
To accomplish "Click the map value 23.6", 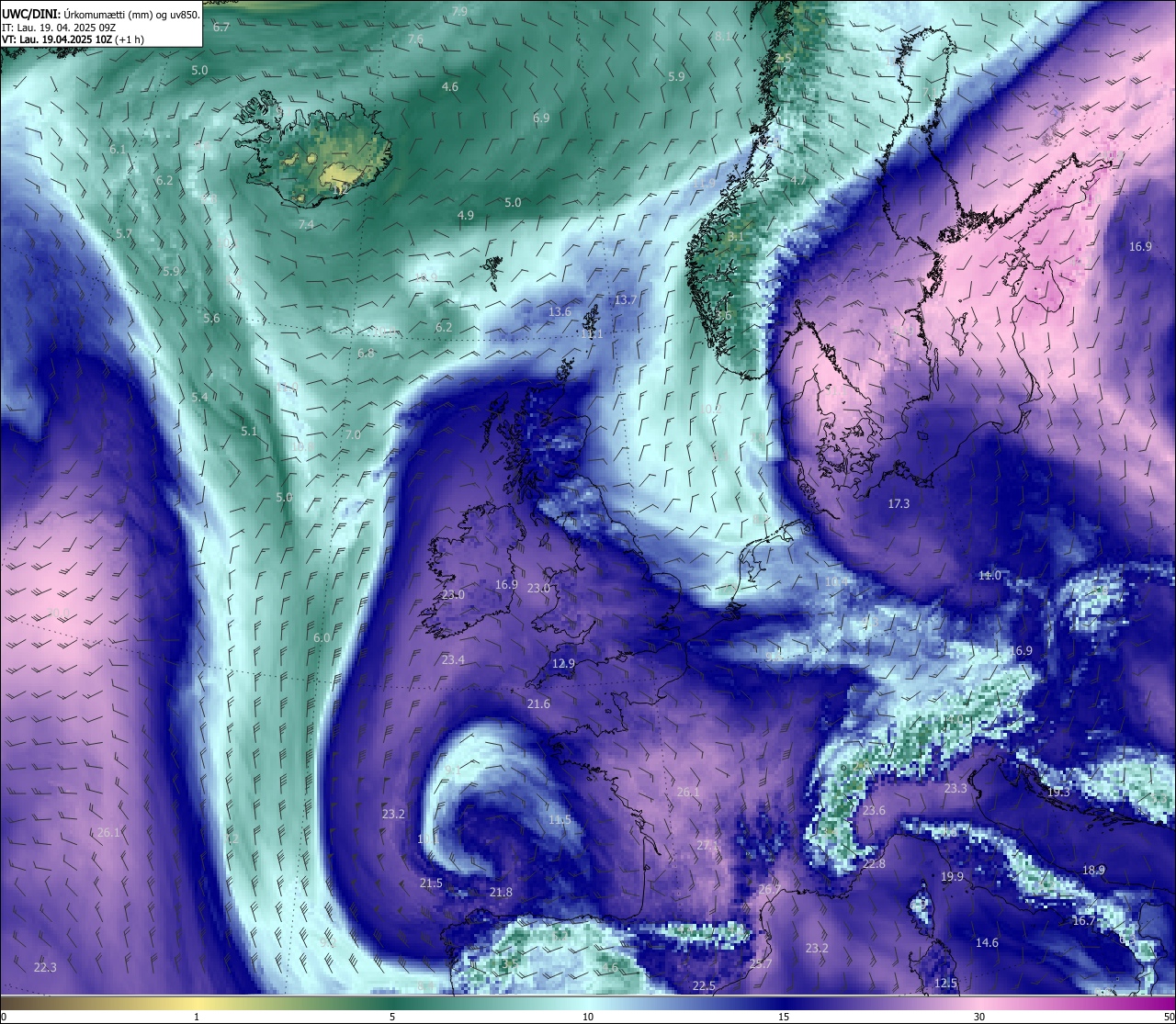I will [x=874, y=811].
